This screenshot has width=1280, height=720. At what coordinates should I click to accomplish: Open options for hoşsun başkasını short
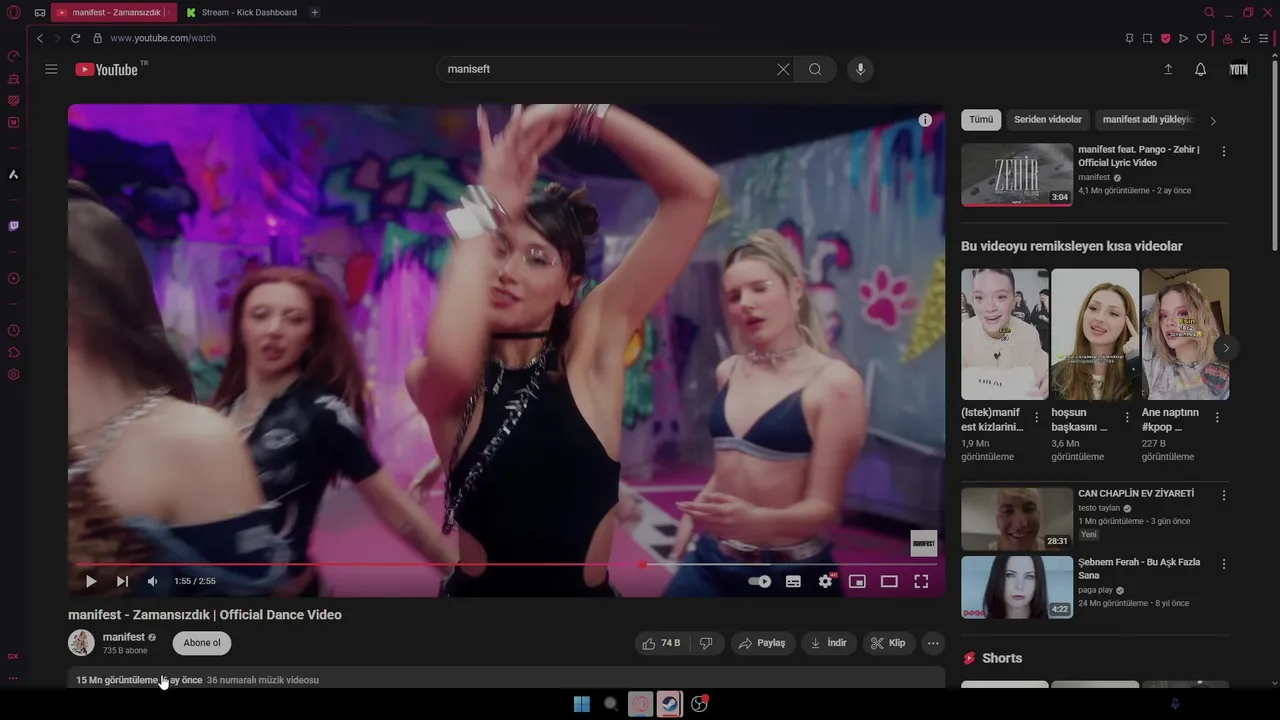click(1127, 417)
